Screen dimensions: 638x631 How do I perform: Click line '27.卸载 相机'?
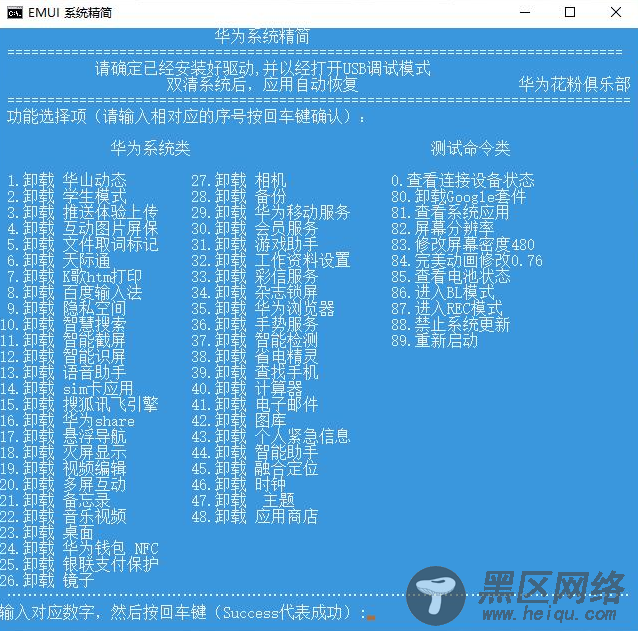[x=239, y=181]
